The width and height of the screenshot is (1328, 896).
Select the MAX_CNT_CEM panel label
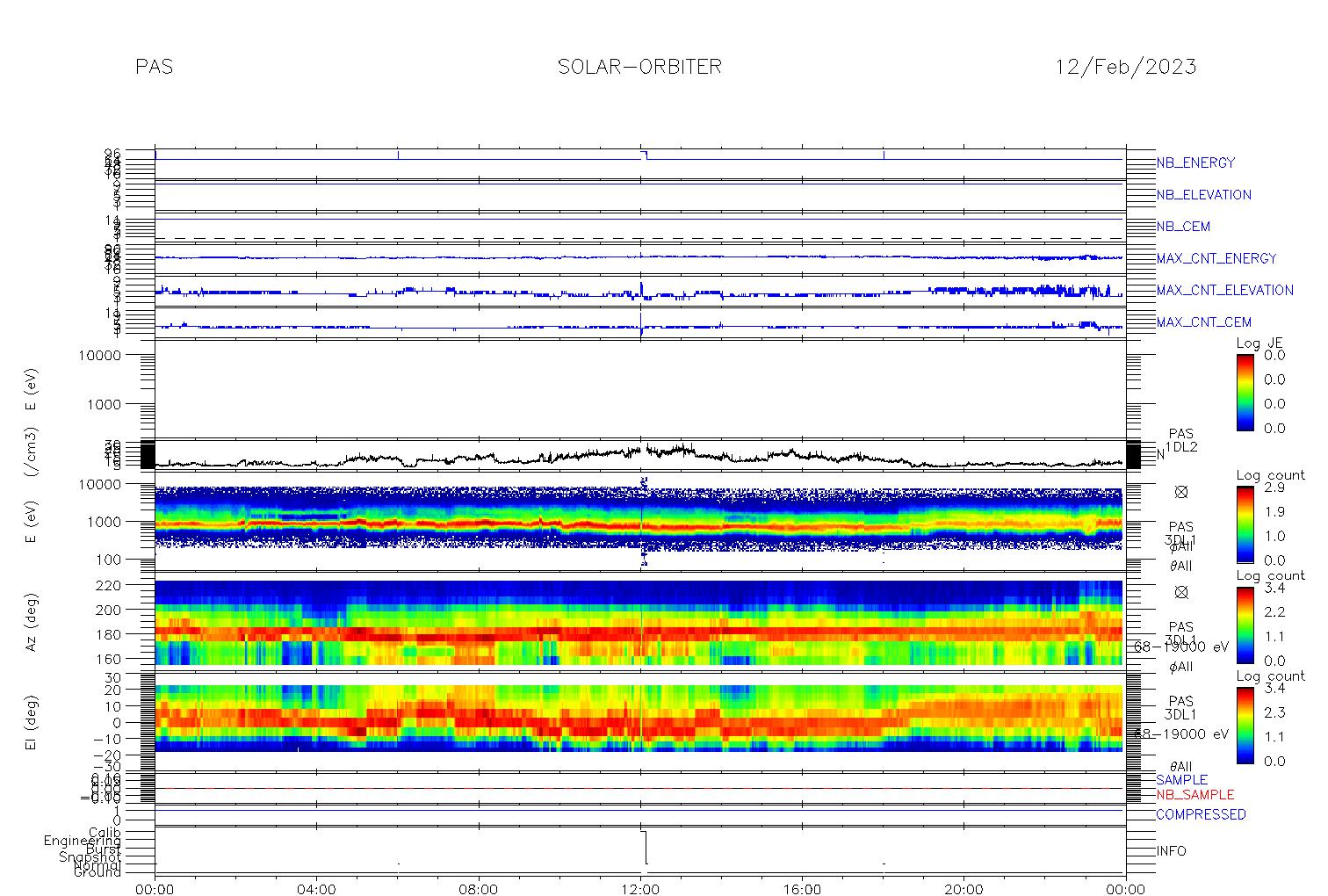(x=1204, y=322)
